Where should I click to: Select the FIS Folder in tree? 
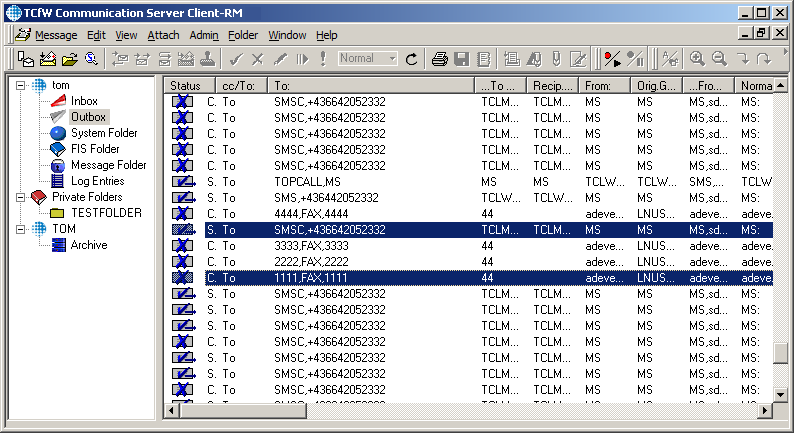(96, 149)
